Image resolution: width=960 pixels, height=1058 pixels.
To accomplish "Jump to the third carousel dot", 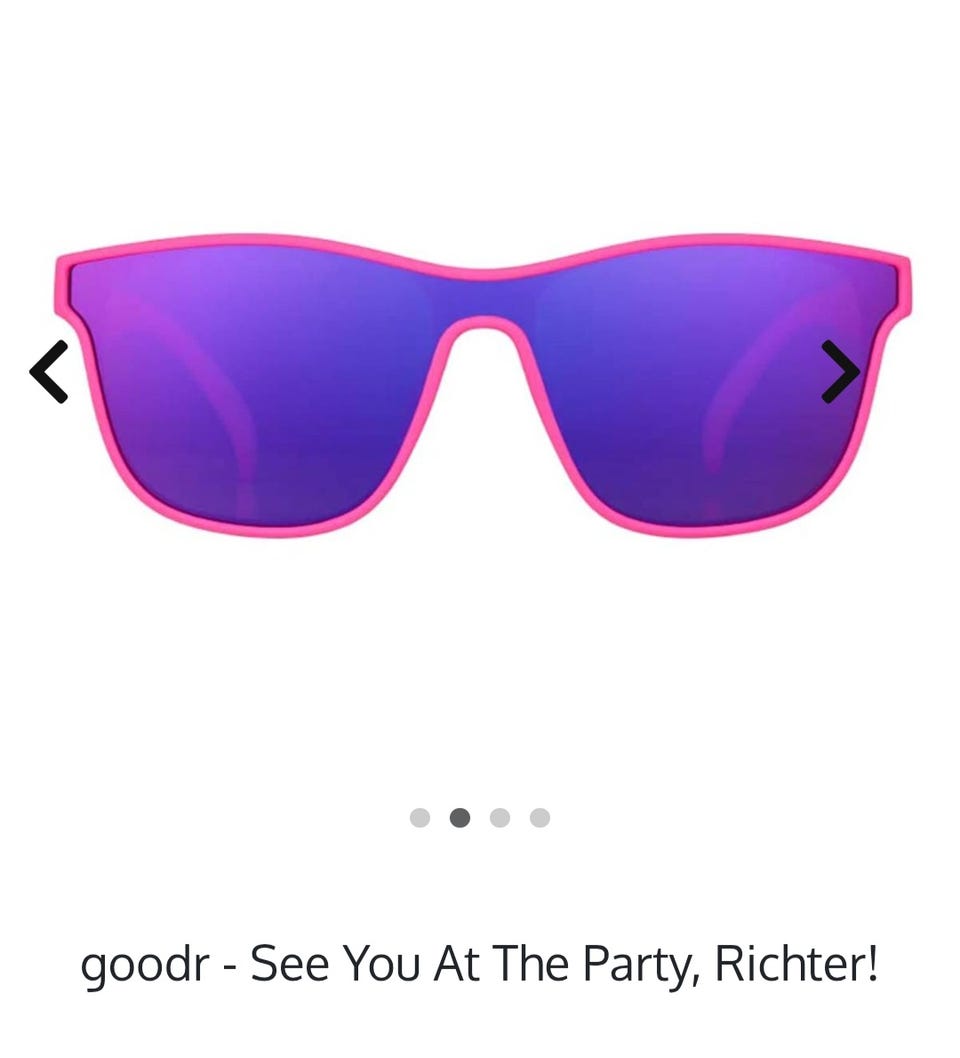I will pyautogui.click(x=500, y=818).
